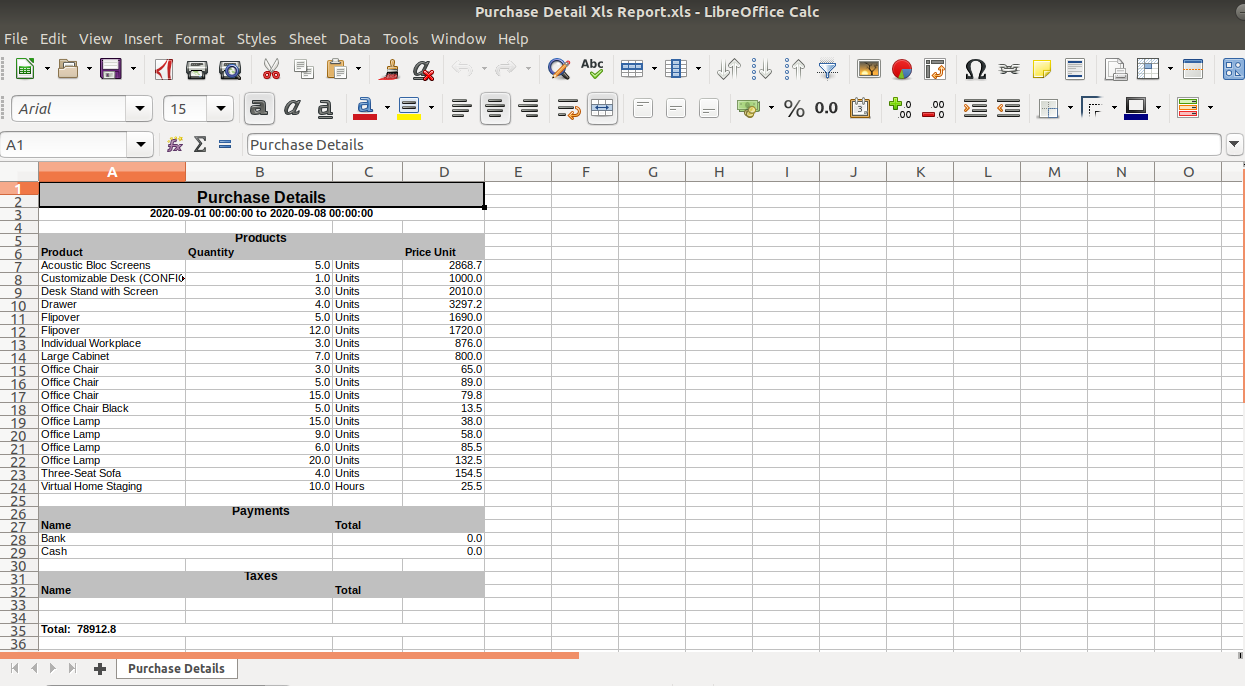Expand the formula bar with its arrow
The height and width of the screenshot is (686, 1245).
(1234, 145)
